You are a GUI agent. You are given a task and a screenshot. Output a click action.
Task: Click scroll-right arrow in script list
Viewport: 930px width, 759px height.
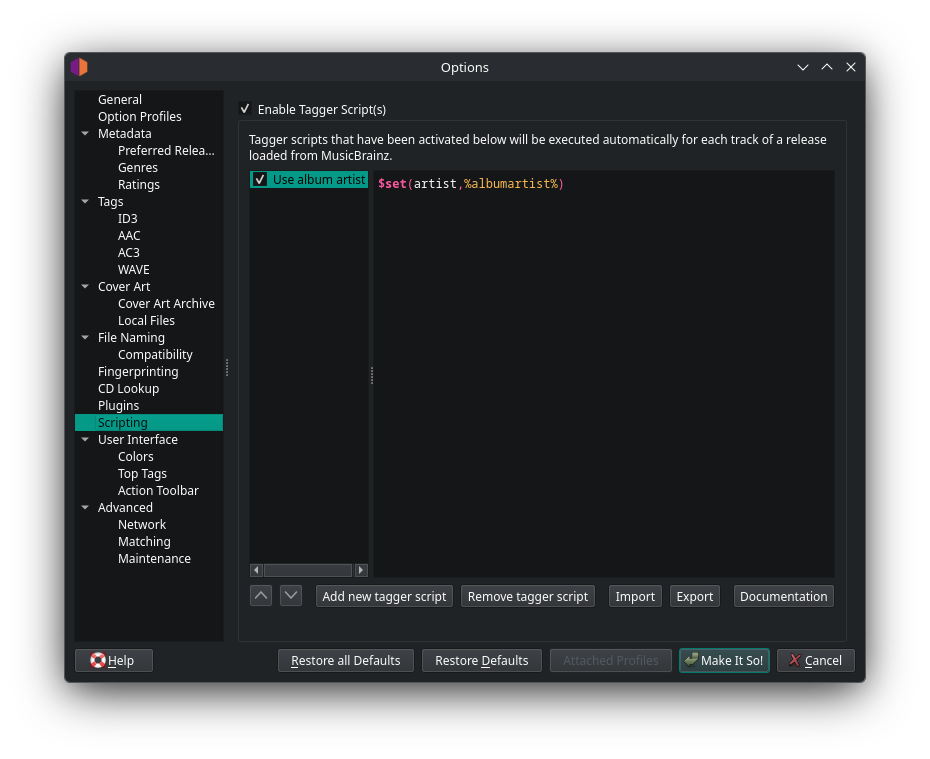[x=361, y=570]
